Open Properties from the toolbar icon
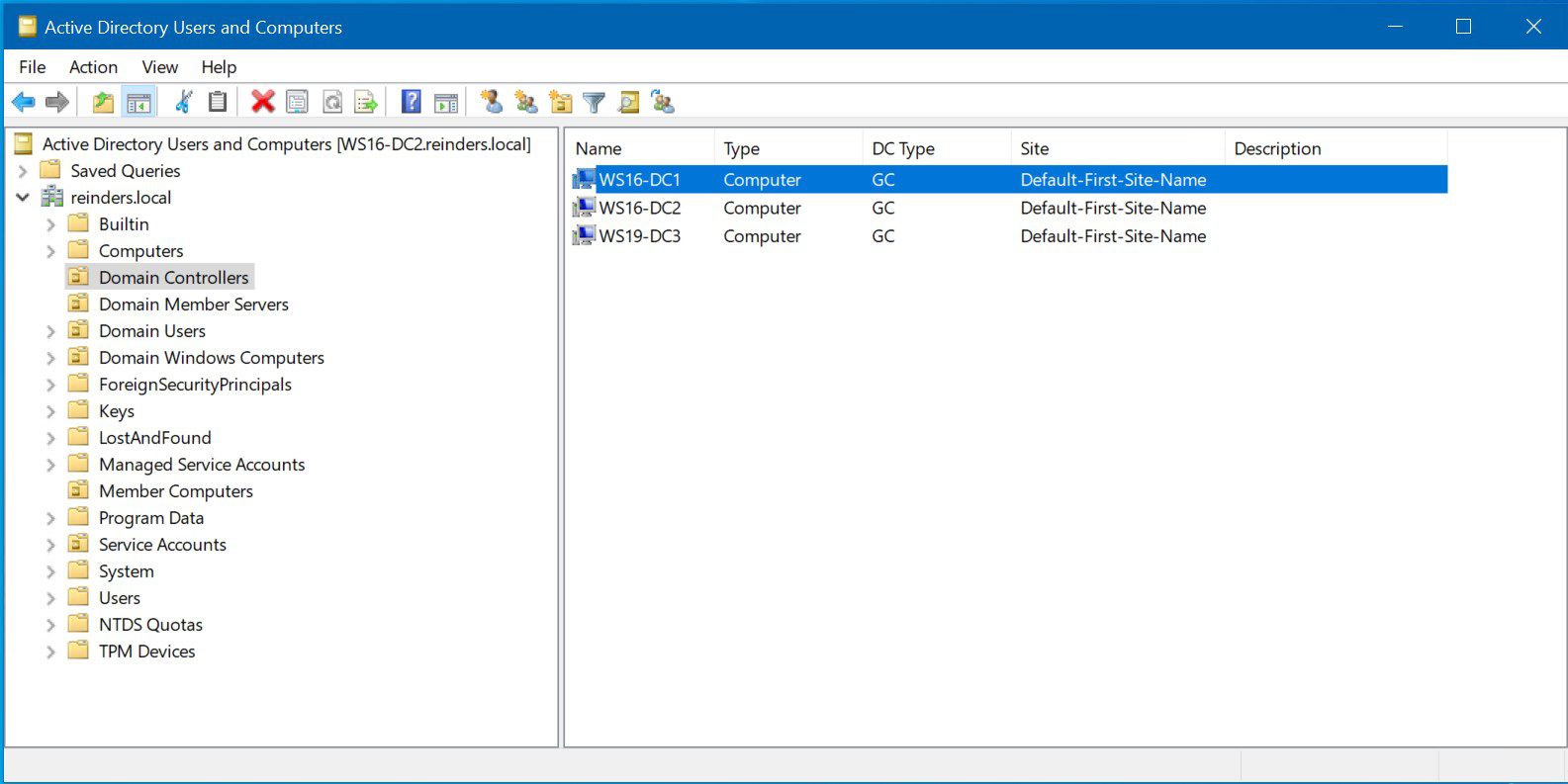Viewport: 1568px width, 784px height. (x=297, y=102)
